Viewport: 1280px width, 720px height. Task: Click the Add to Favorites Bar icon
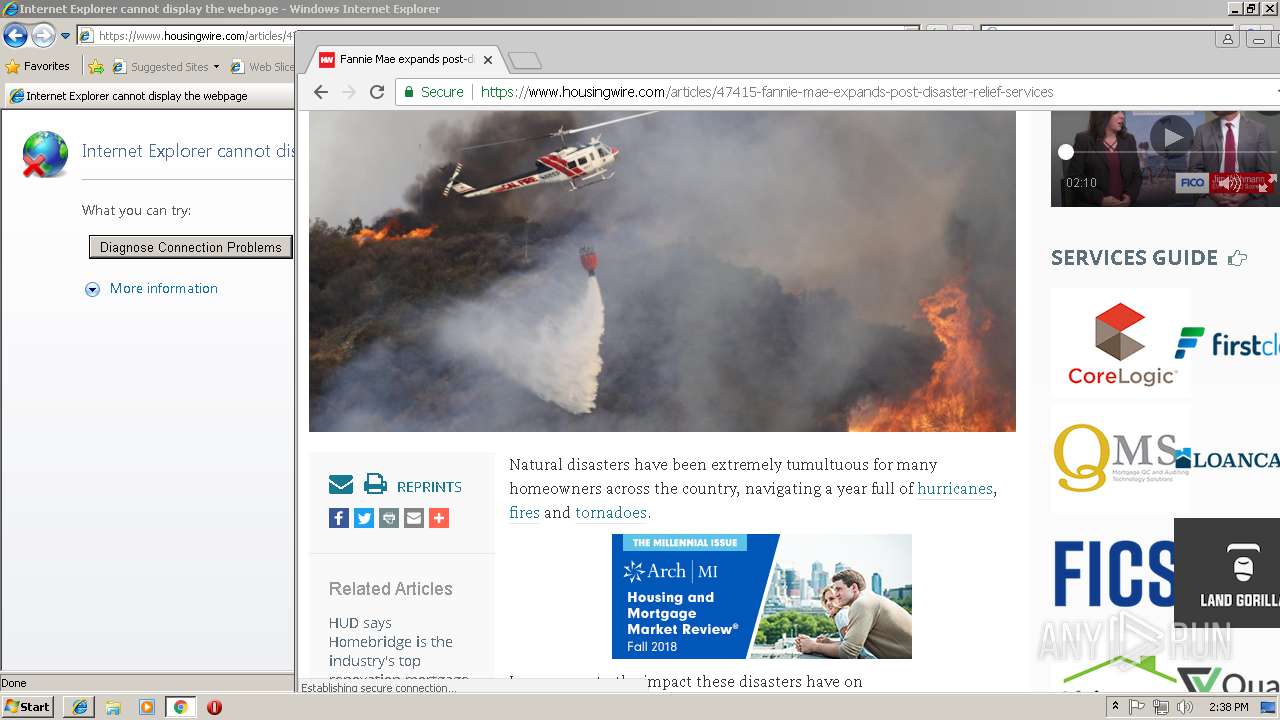[x=96, y=67]
